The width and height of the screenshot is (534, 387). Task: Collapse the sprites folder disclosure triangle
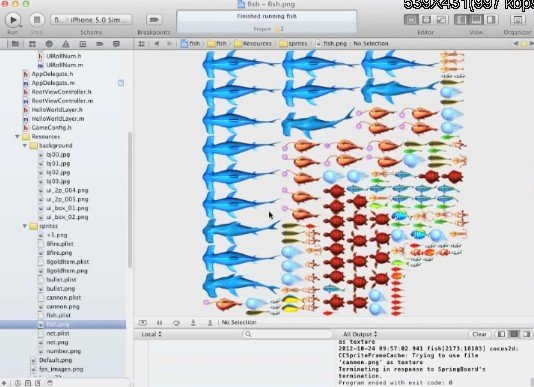[x=25, y=226]
